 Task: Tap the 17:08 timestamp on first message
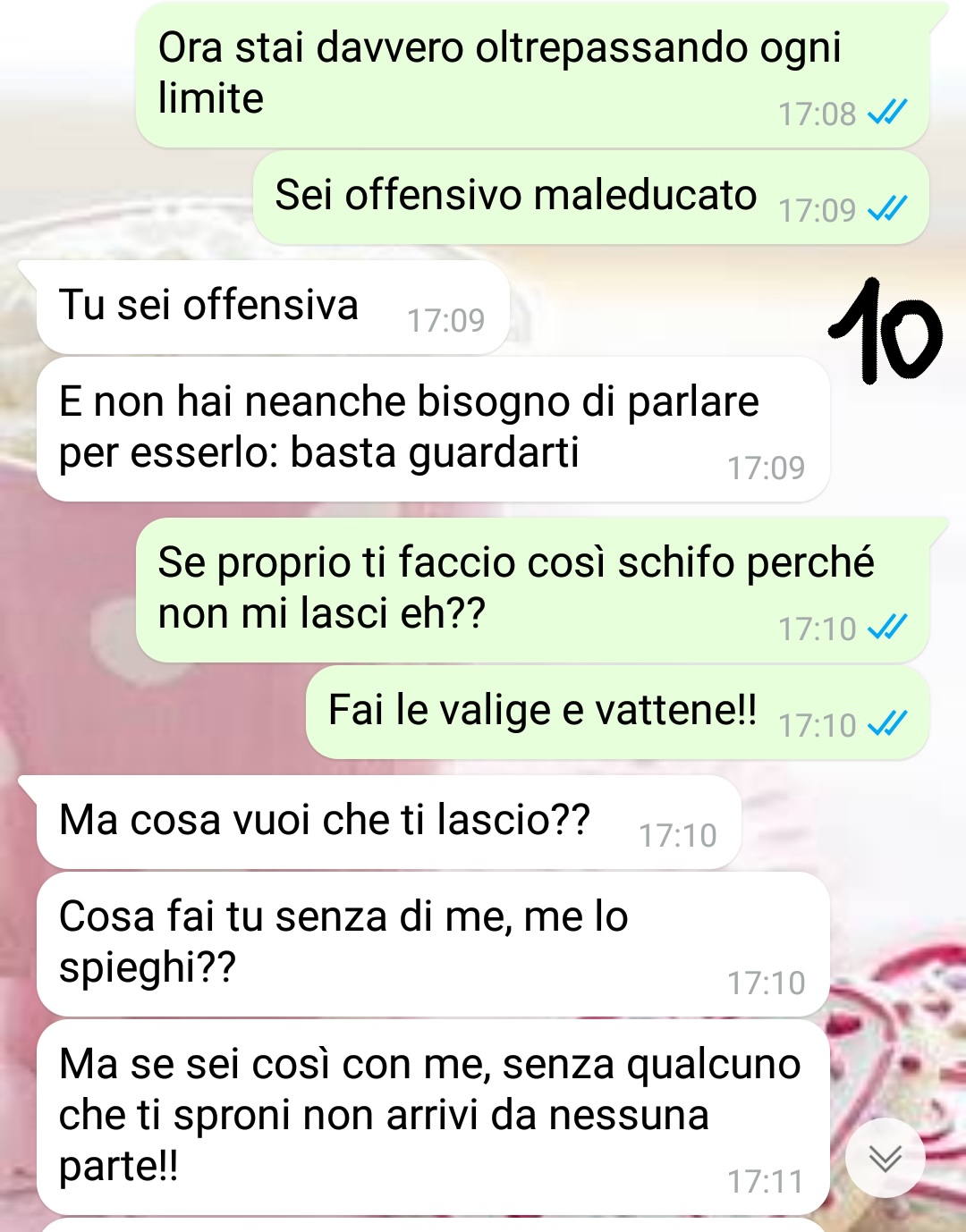(x=817, y=114)
